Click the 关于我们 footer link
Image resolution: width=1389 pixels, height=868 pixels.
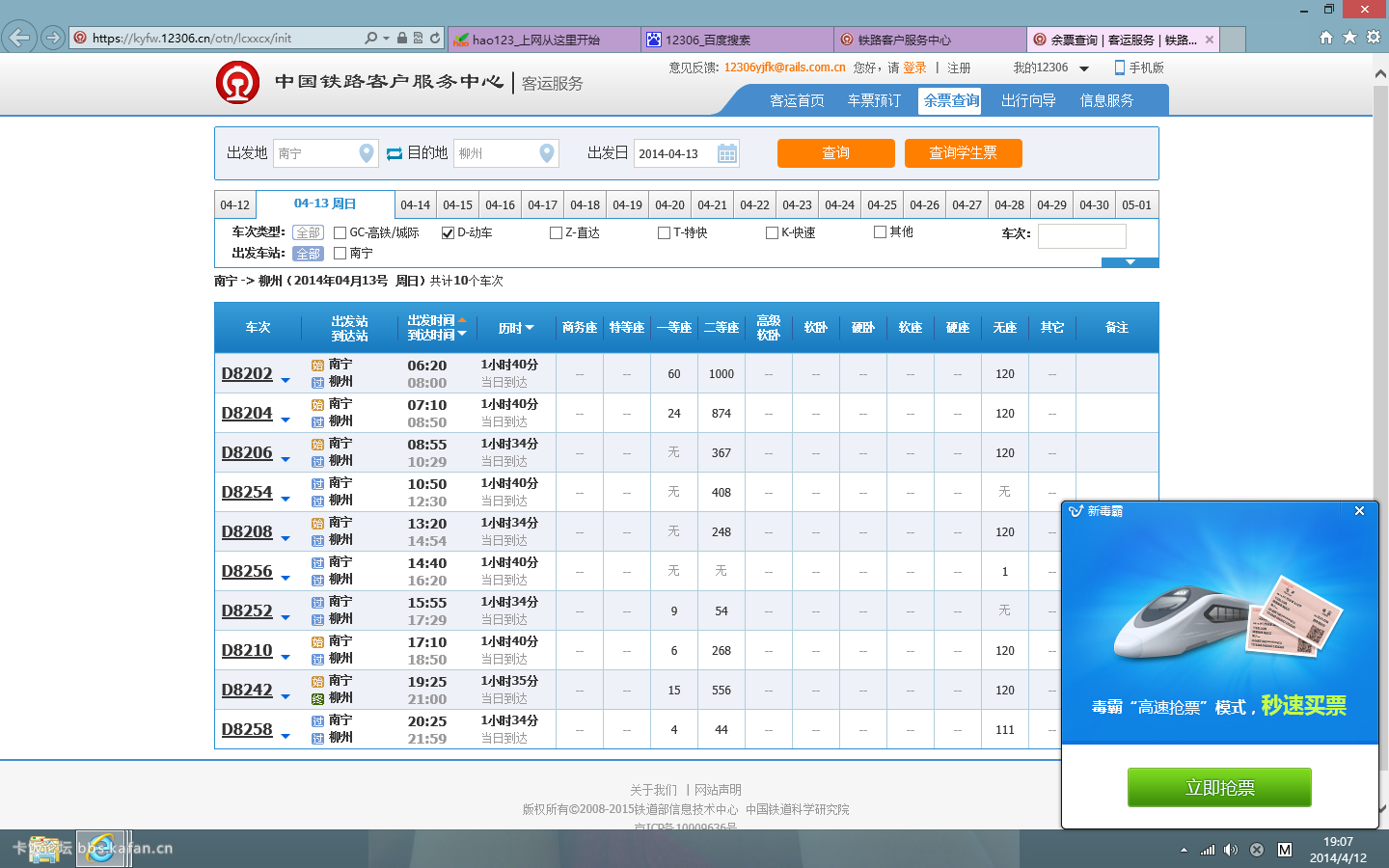[653, 790]
